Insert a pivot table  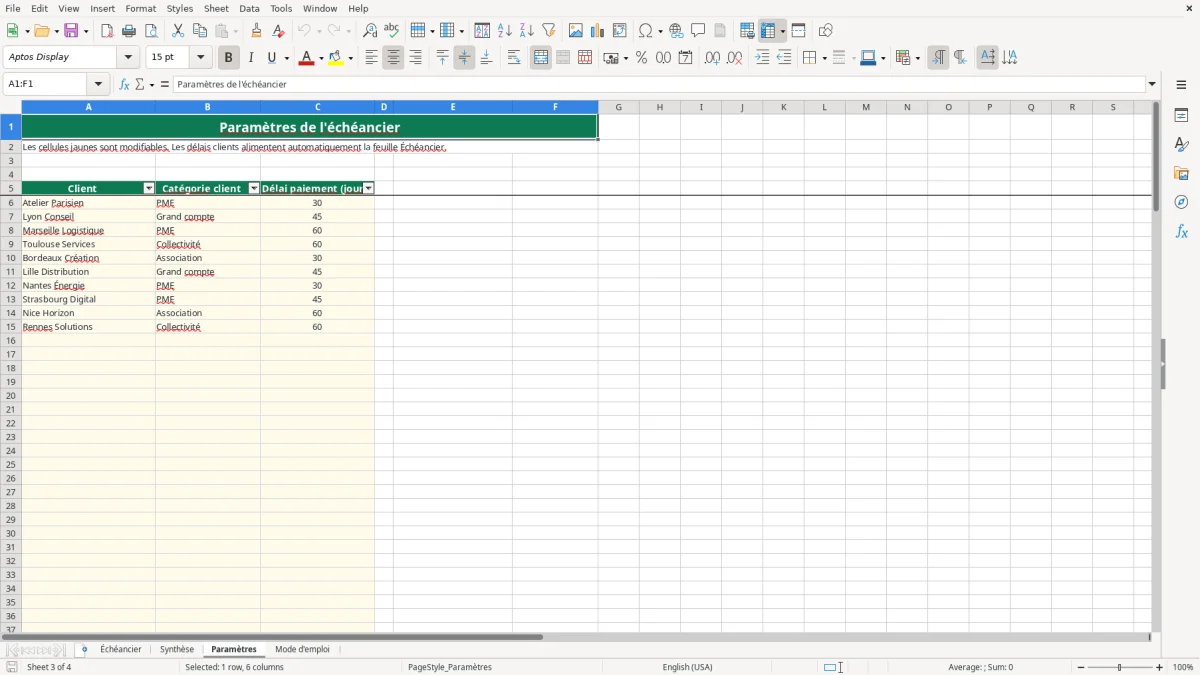(x=620, y=31)
